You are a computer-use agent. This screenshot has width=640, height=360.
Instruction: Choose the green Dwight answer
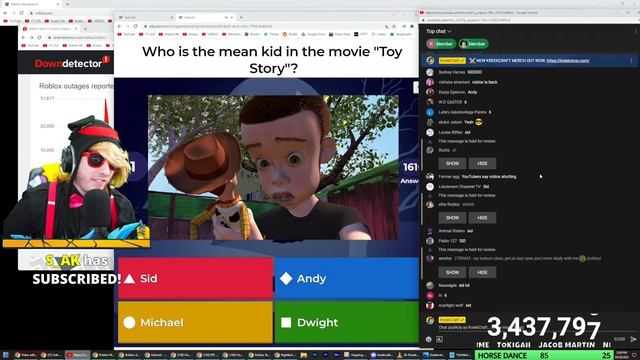point(347,322)
